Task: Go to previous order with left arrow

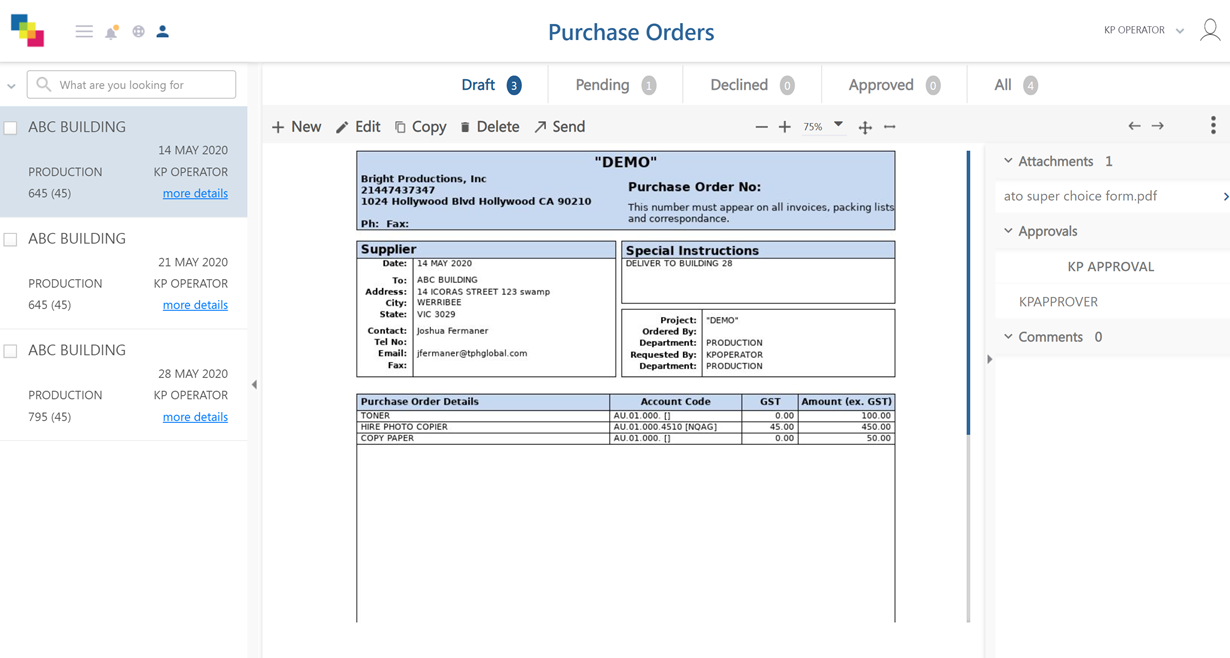Action: click(1134, 126)
